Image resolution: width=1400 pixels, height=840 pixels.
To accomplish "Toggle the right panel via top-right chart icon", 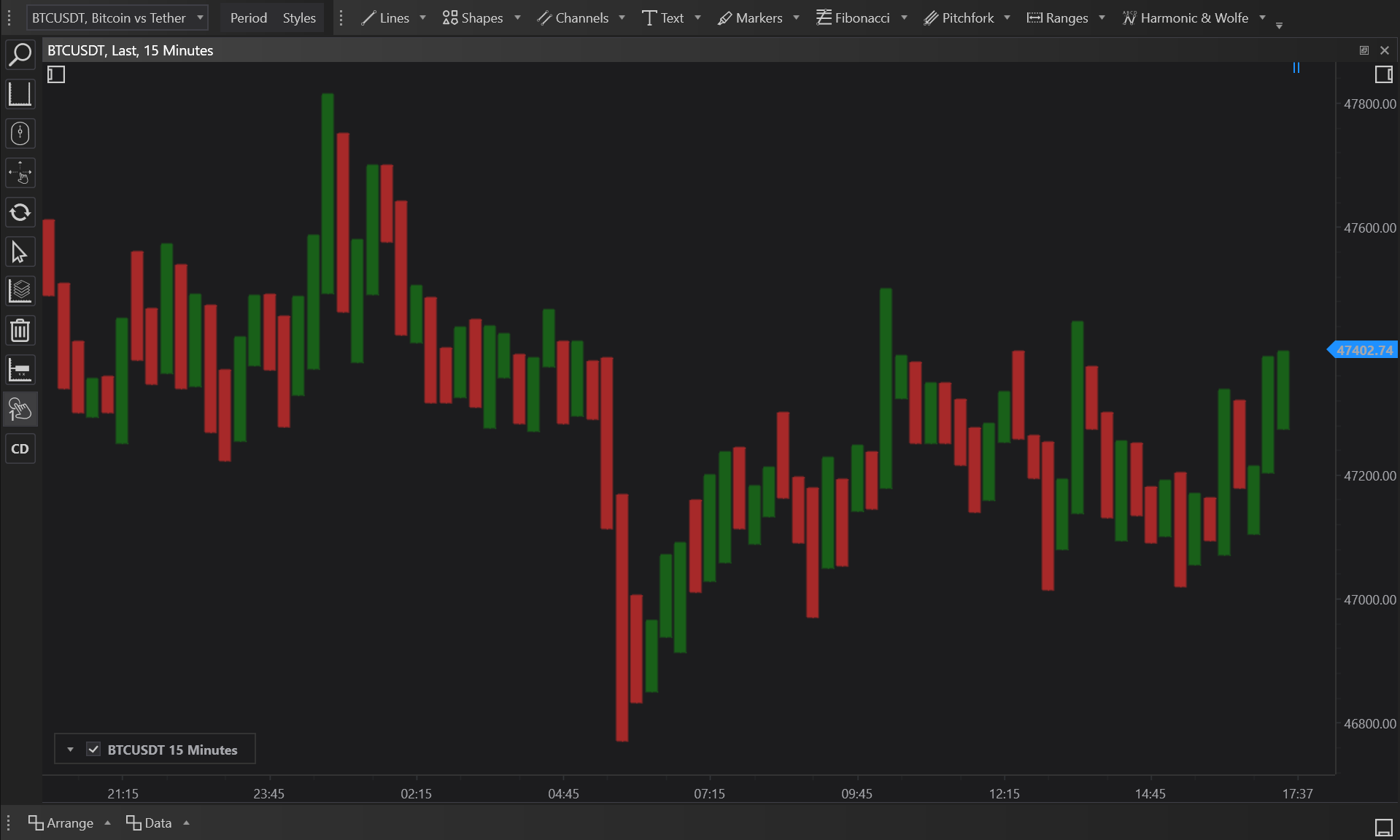I will 1383,74.
